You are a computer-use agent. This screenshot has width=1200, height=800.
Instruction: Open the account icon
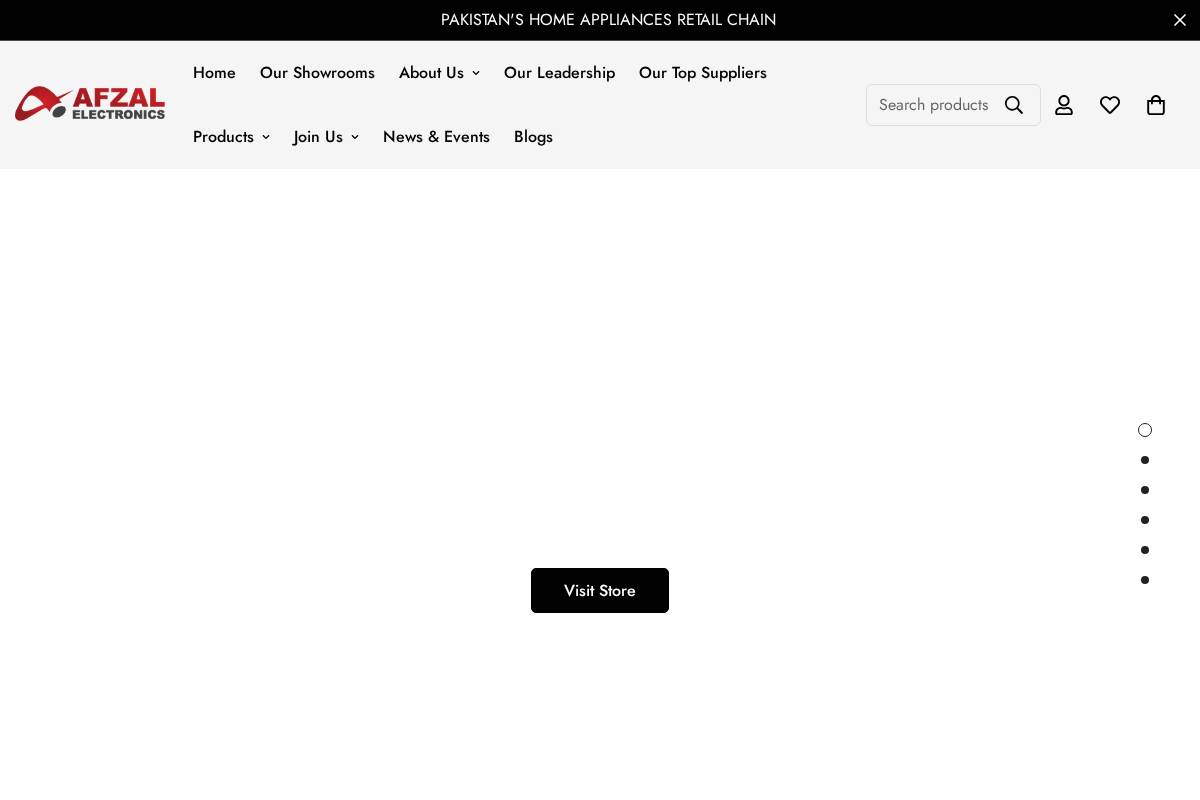(1064, 104)
